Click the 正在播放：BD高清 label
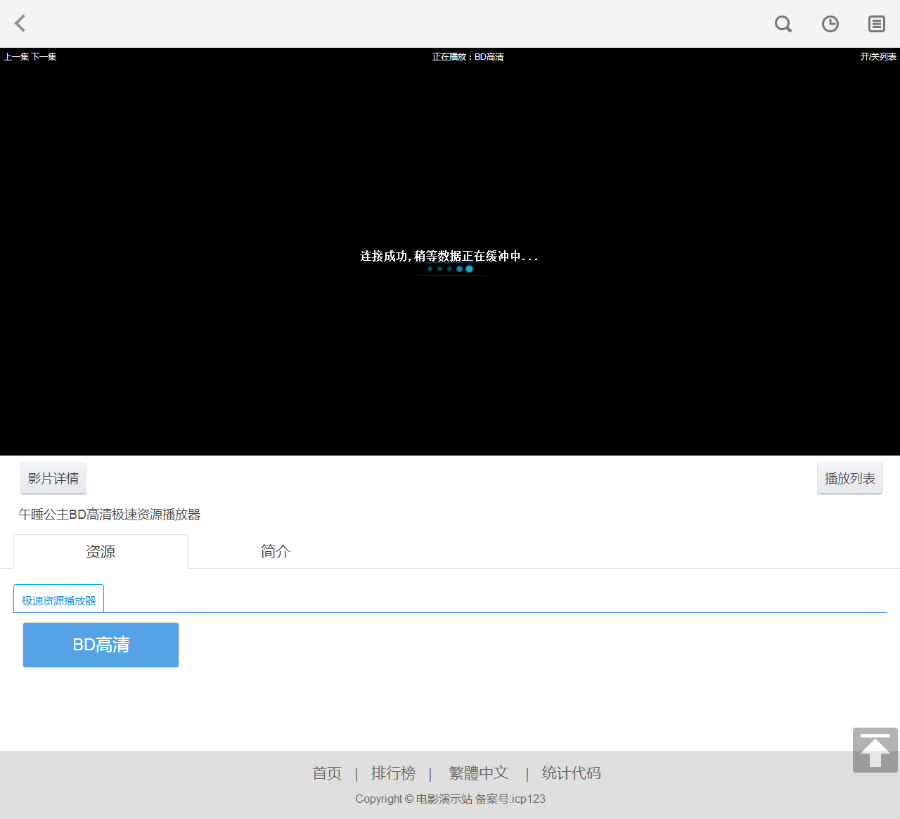The width and height of the screenshot is (900, 819). point(468,57)
